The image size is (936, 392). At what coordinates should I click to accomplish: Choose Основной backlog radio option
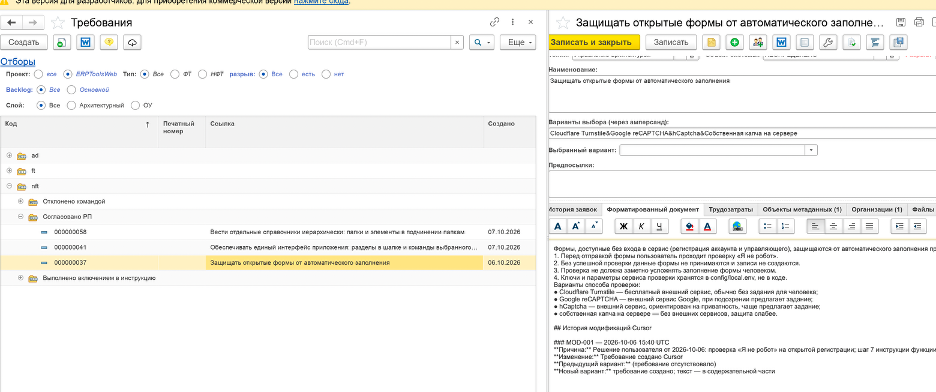click(x=72, y=90)
